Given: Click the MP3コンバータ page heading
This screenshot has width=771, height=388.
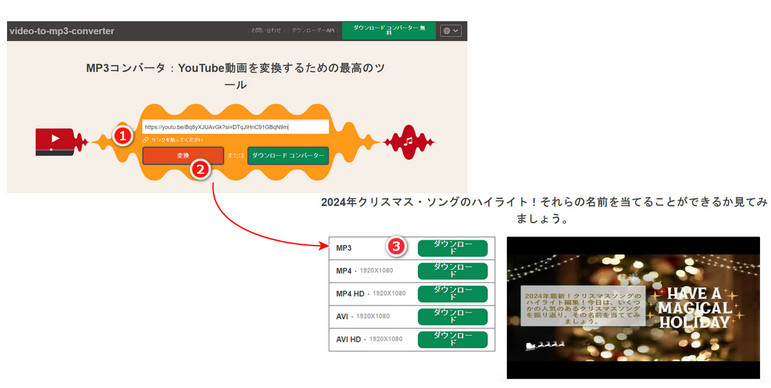Looking at the screenshot, I should point(236,76).
